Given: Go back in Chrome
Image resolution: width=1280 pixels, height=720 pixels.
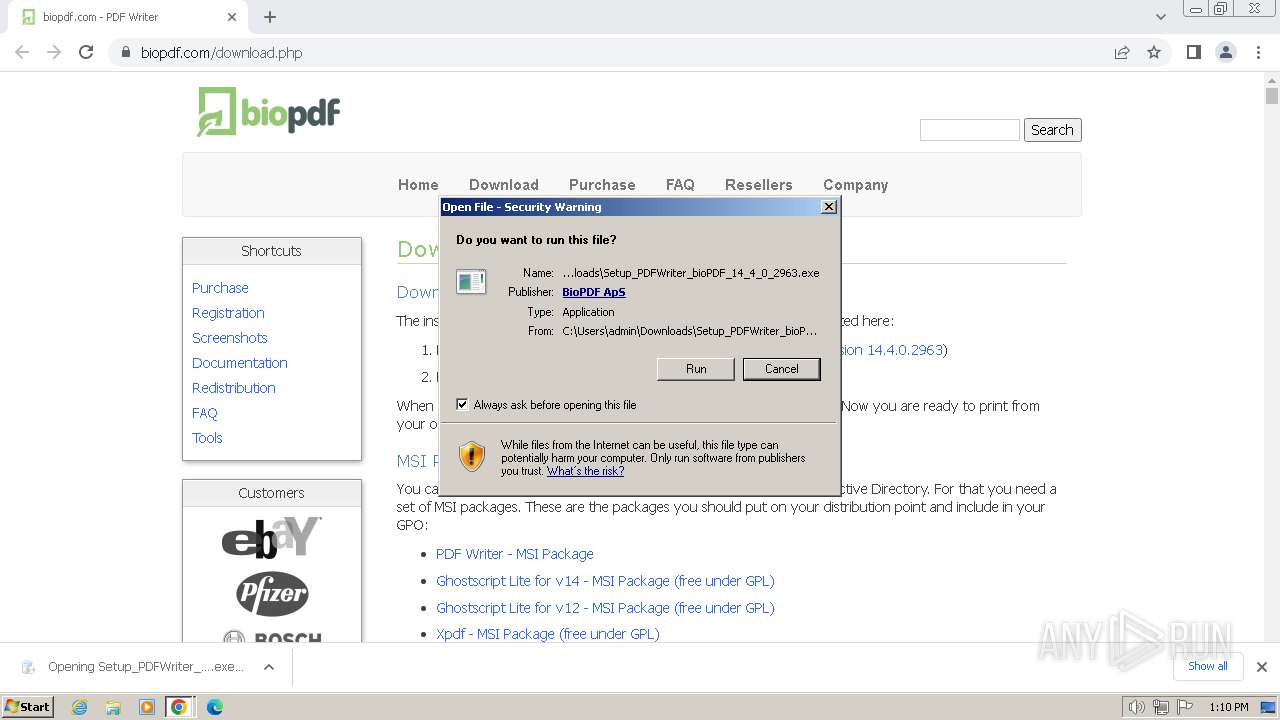Looking at the screenshot, I should (x=22, y=52).
